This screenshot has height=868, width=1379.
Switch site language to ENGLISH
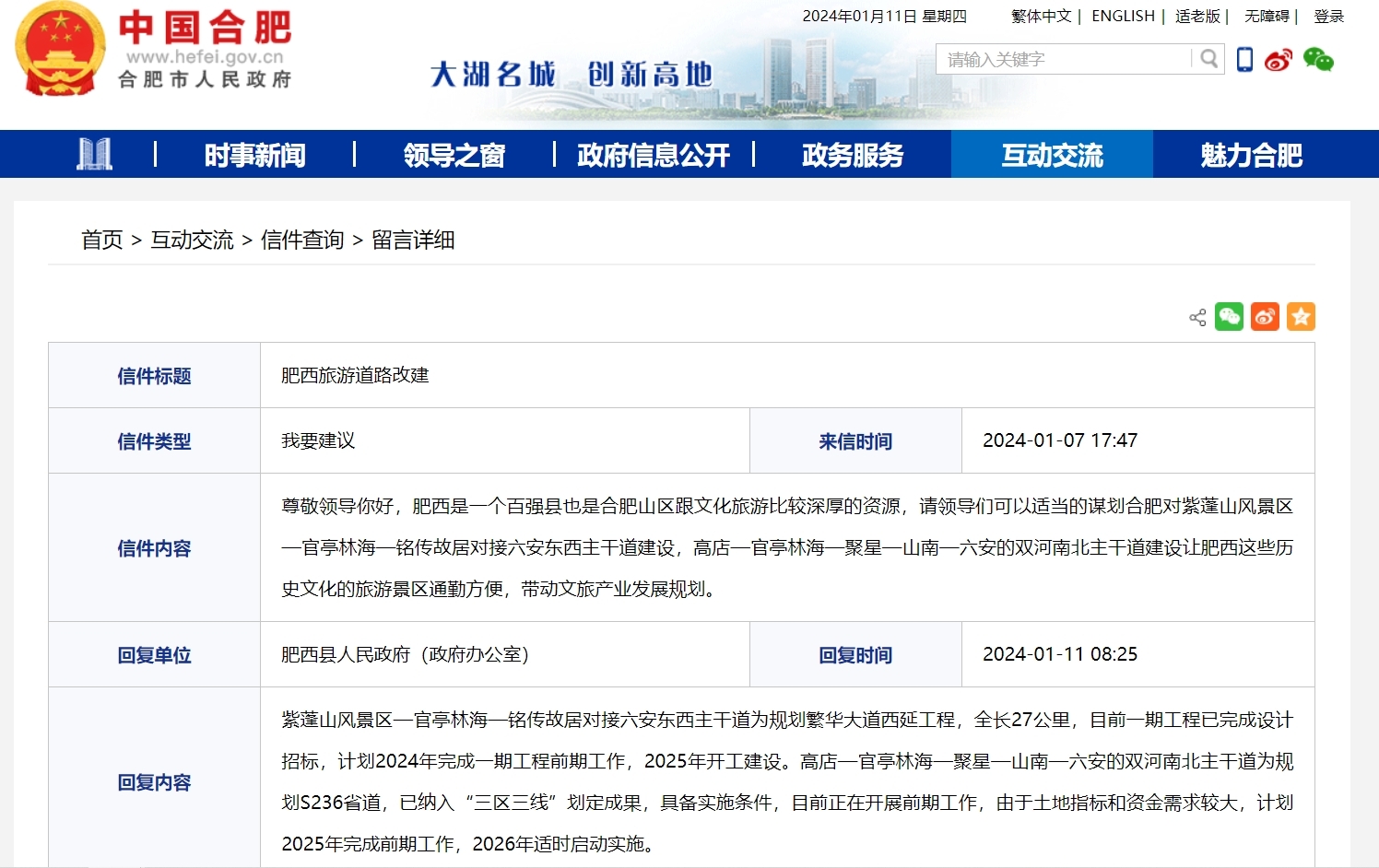(x=1121, y=17)
